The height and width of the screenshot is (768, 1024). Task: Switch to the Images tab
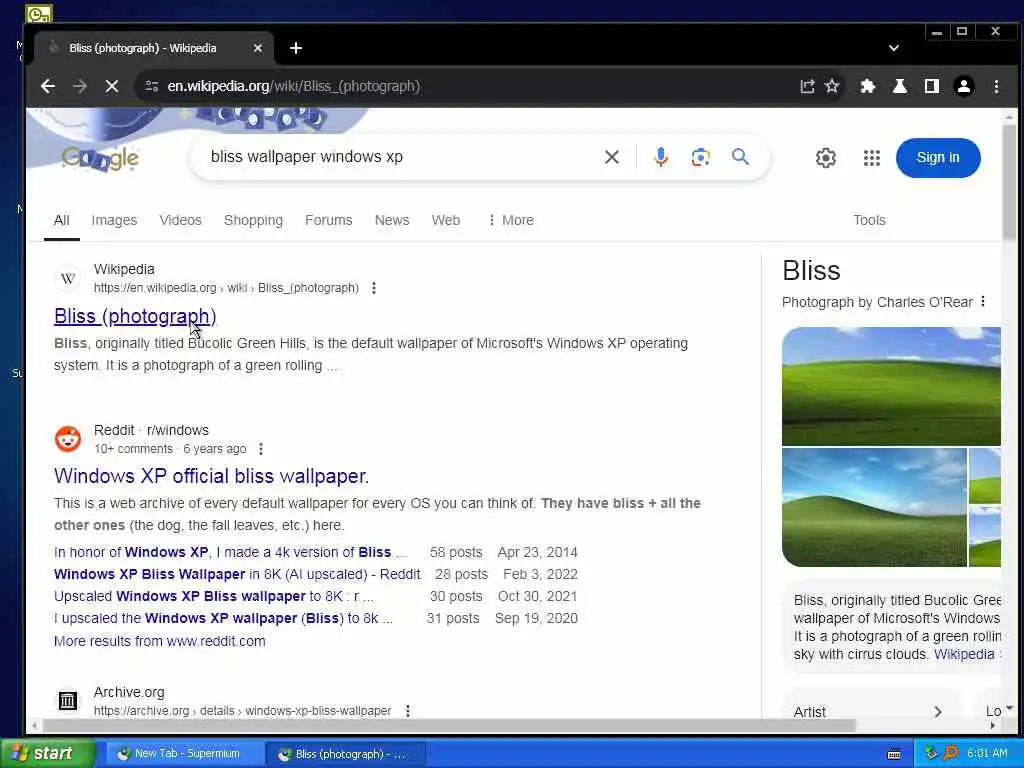click(x=114, y=220)
